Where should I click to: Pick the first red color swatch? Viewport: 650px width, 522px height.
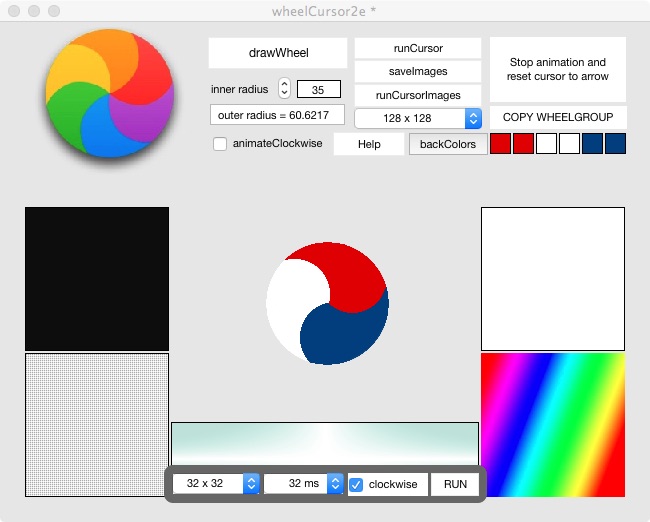tap(500, 144)
